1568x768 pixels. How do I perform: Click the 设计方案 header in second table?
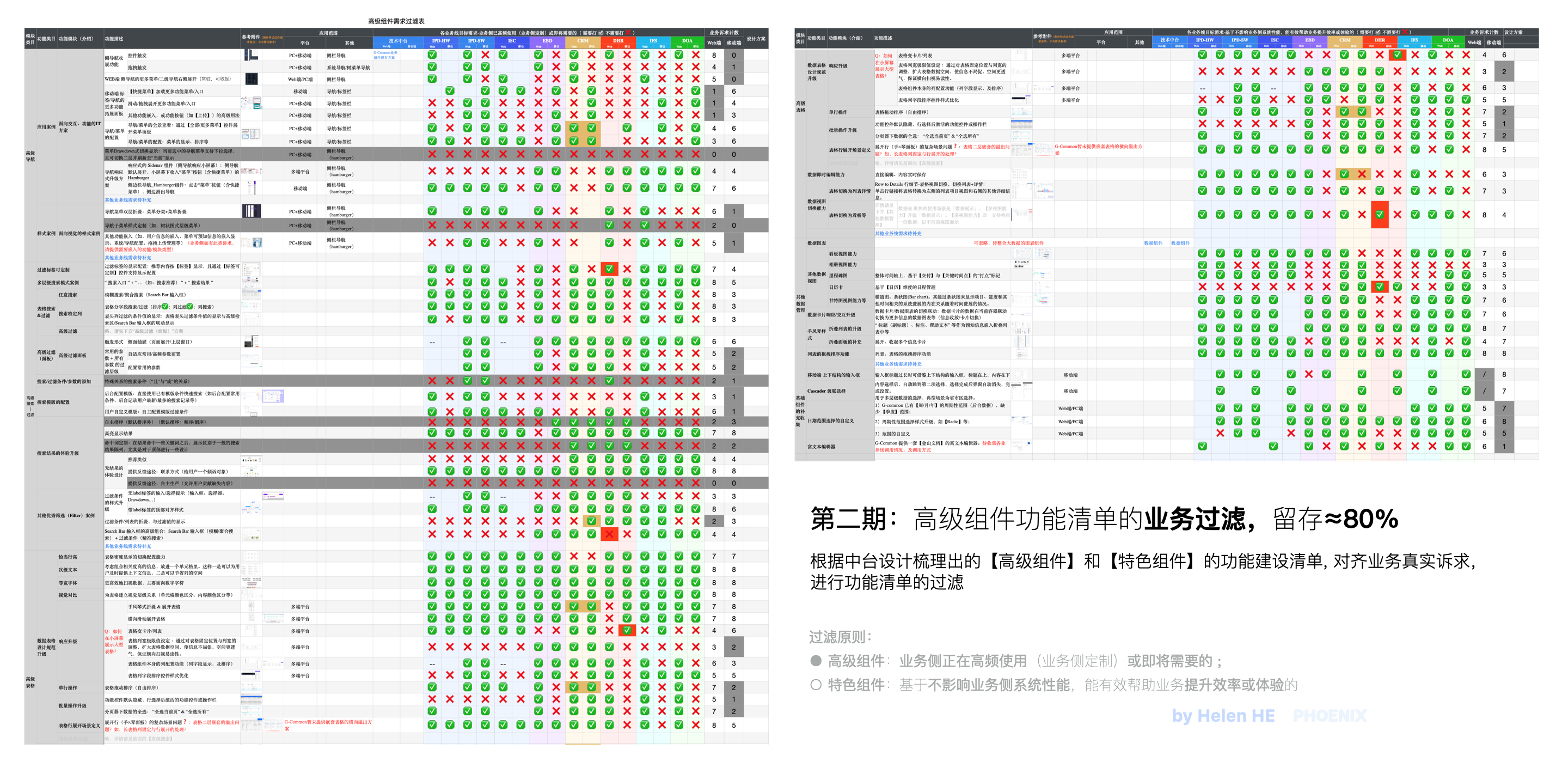1514,32
